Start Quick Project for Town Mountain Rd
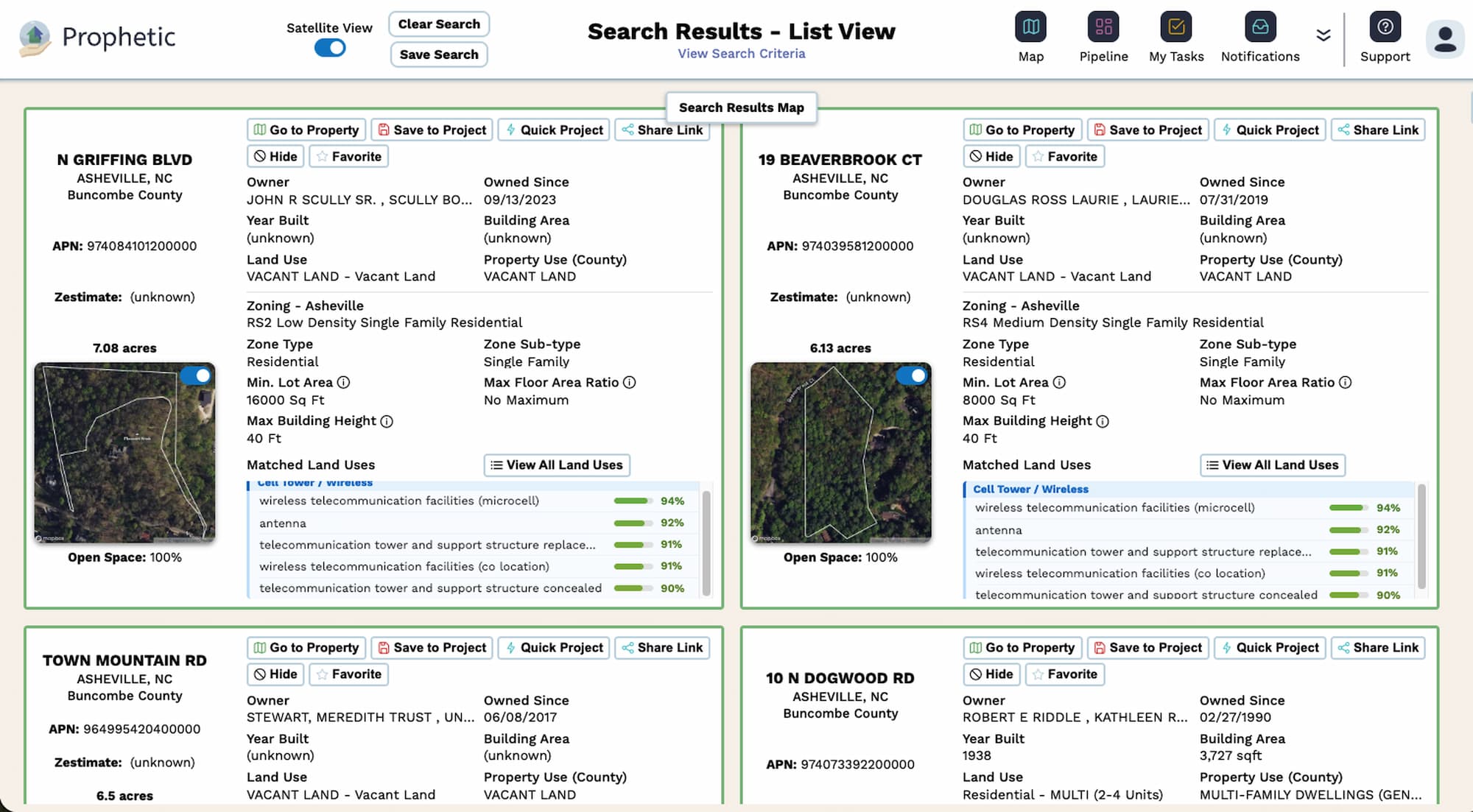The height and width of the screenshot is (812, 1473). tap(554, 648)
